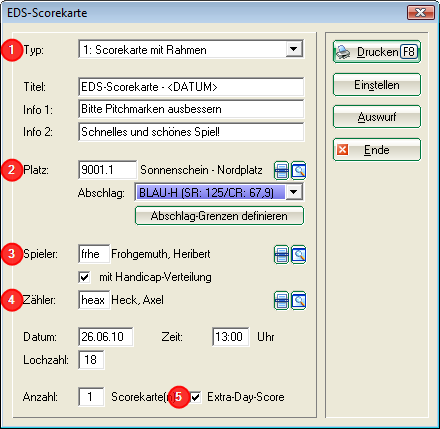Uncheck mit Handicap-Verteilung checkbox

click(85, 277)
